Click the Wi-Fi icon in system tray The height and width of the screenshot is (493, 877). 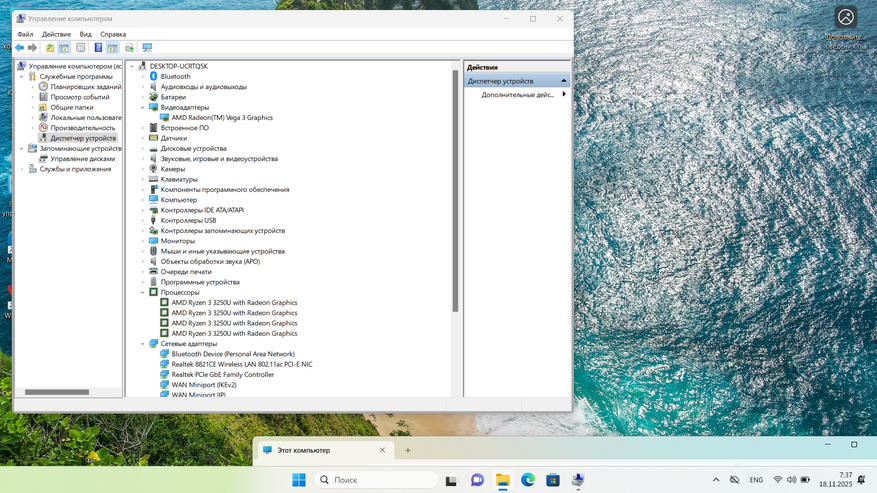777,480
